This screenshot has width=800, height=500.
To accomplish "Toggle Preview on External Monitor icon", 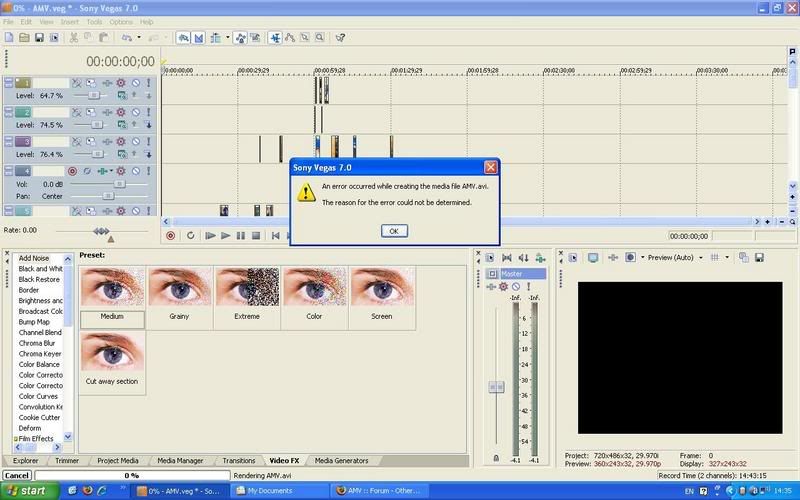I will tap(593, 258).
